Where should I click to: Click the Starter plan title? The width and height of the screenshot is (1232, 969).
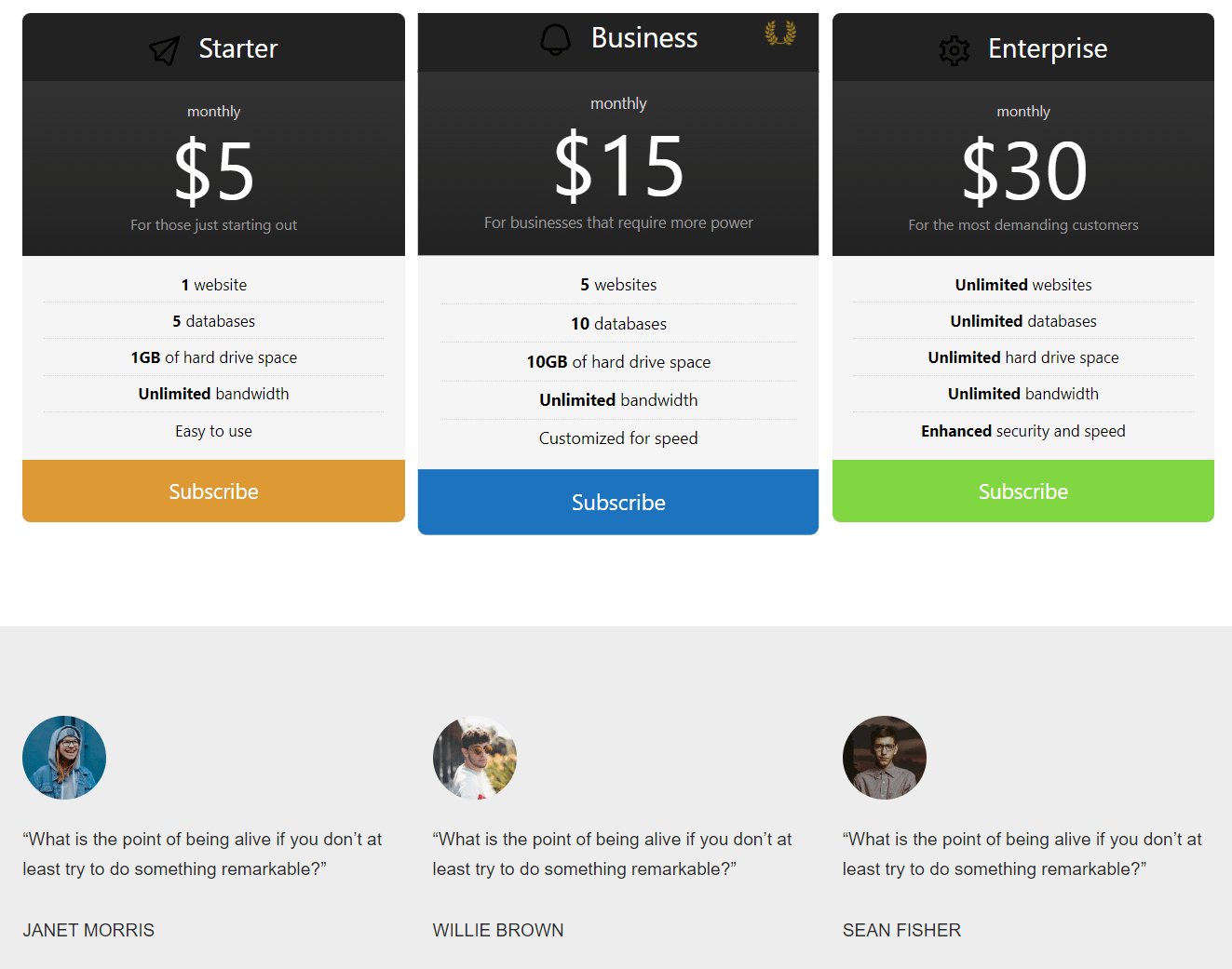point(238,48)
